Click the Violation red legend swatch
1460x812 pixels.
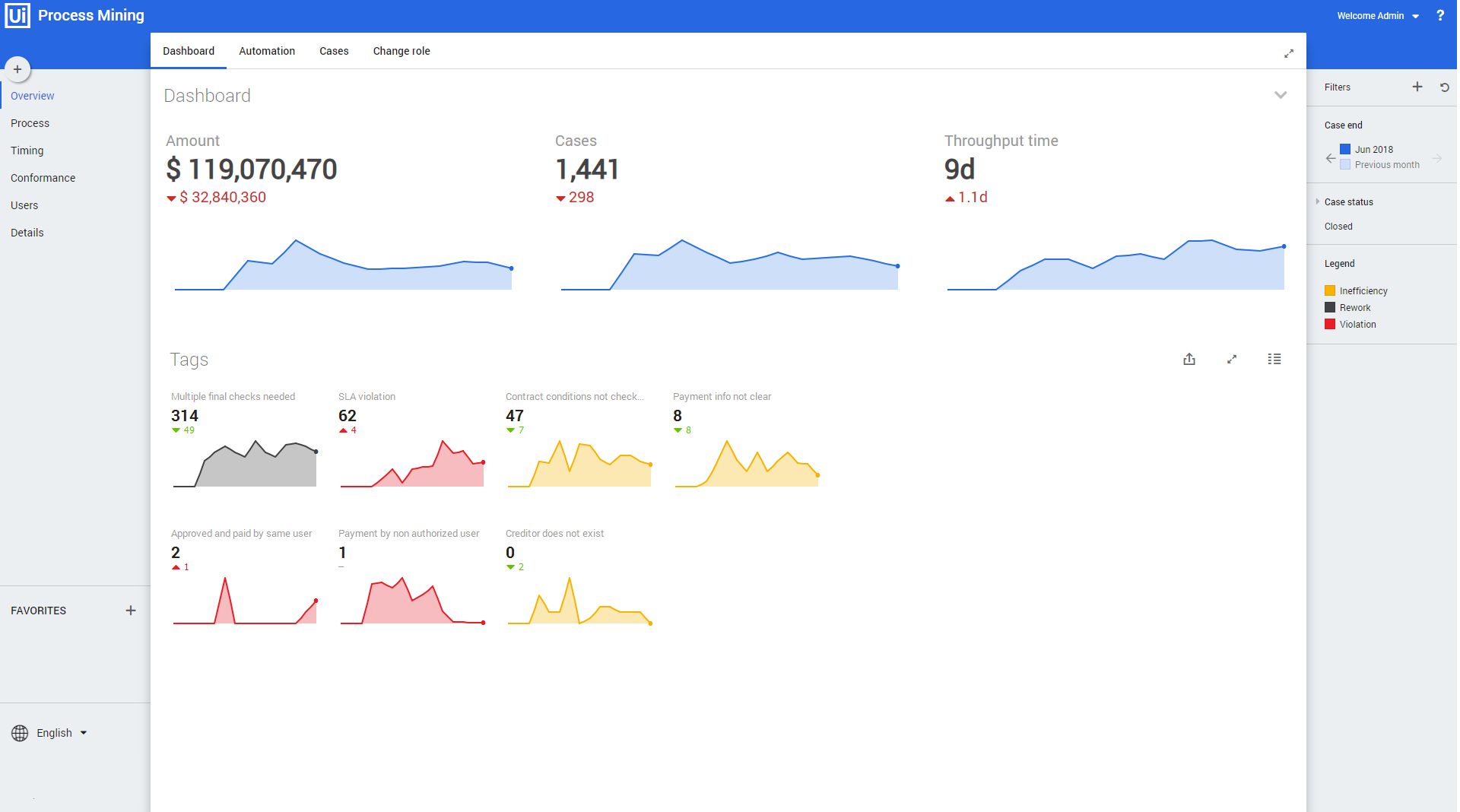[x=1329, y=325]
